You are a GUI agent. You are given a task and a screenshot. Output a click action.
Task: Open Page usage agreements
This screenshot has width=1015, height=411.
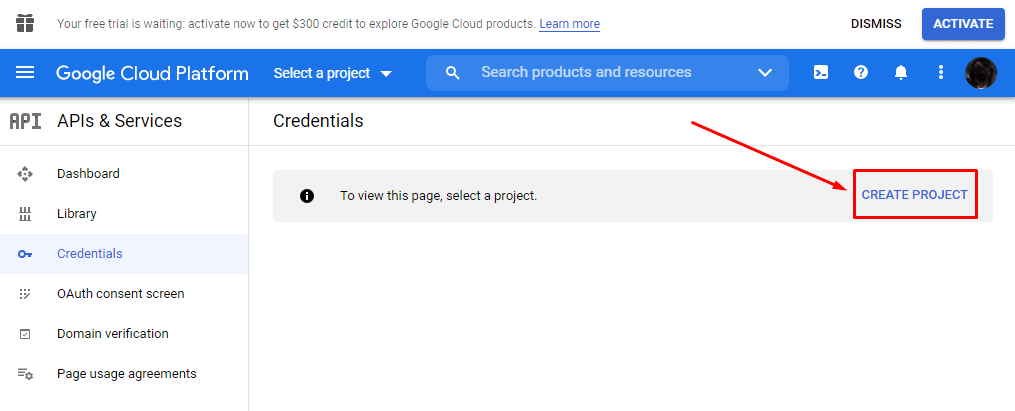pyautogui.click(x=126, y=374)
